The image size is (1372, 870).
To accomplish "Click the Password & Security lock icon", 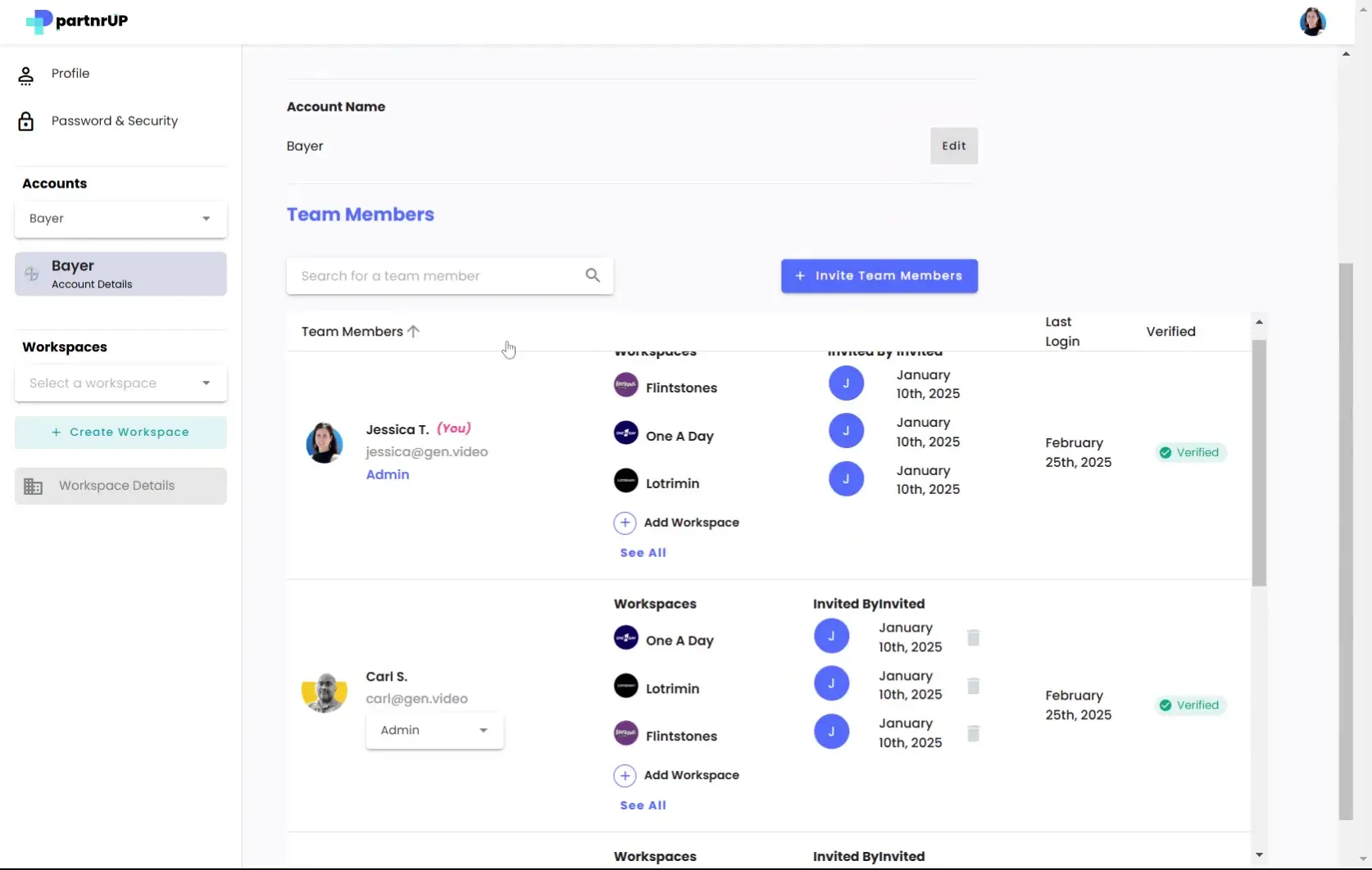I will pyautogui.click(x=26, y=120).
